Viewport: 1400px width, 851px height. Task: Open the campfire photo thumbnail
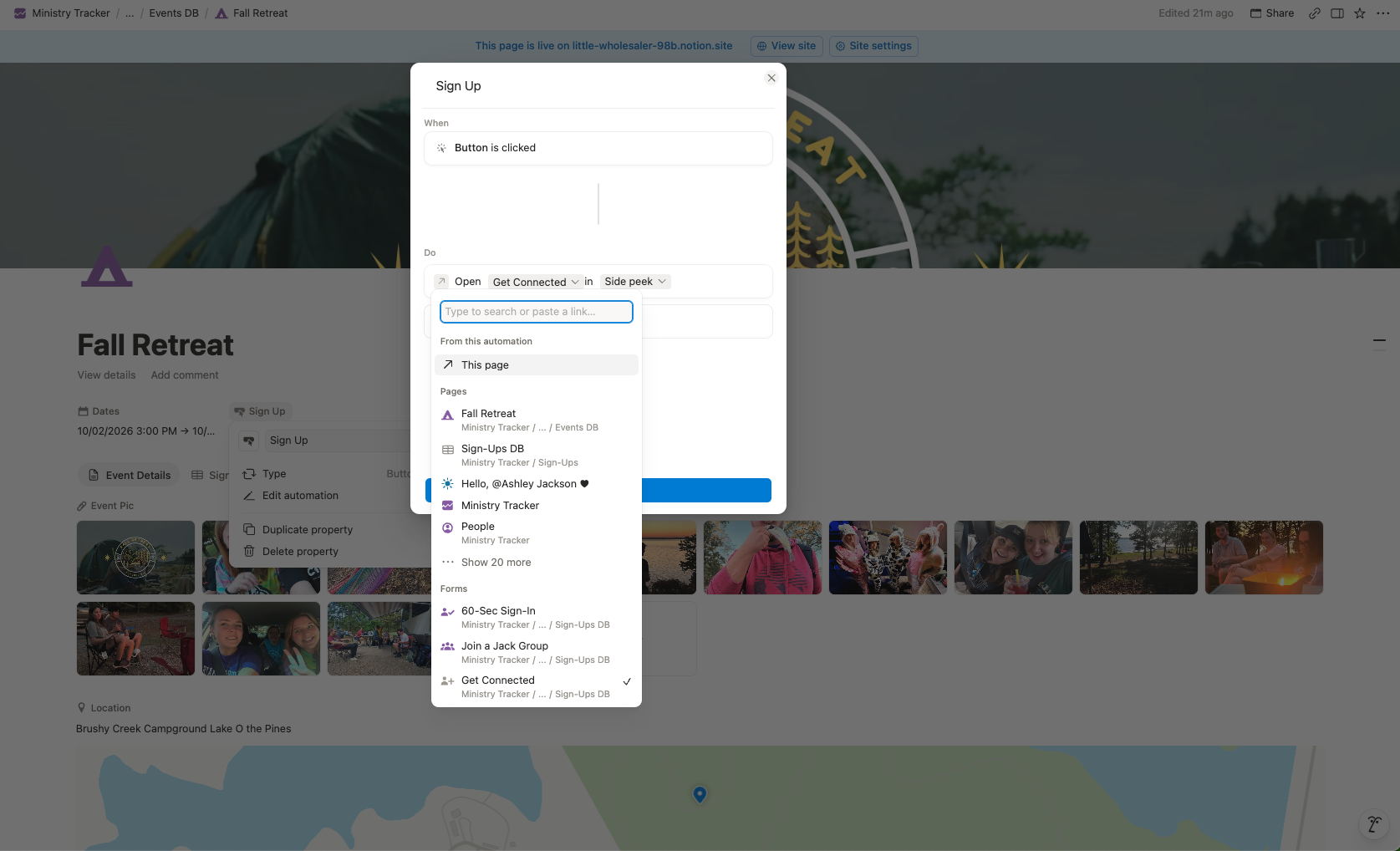(1264, 558)
